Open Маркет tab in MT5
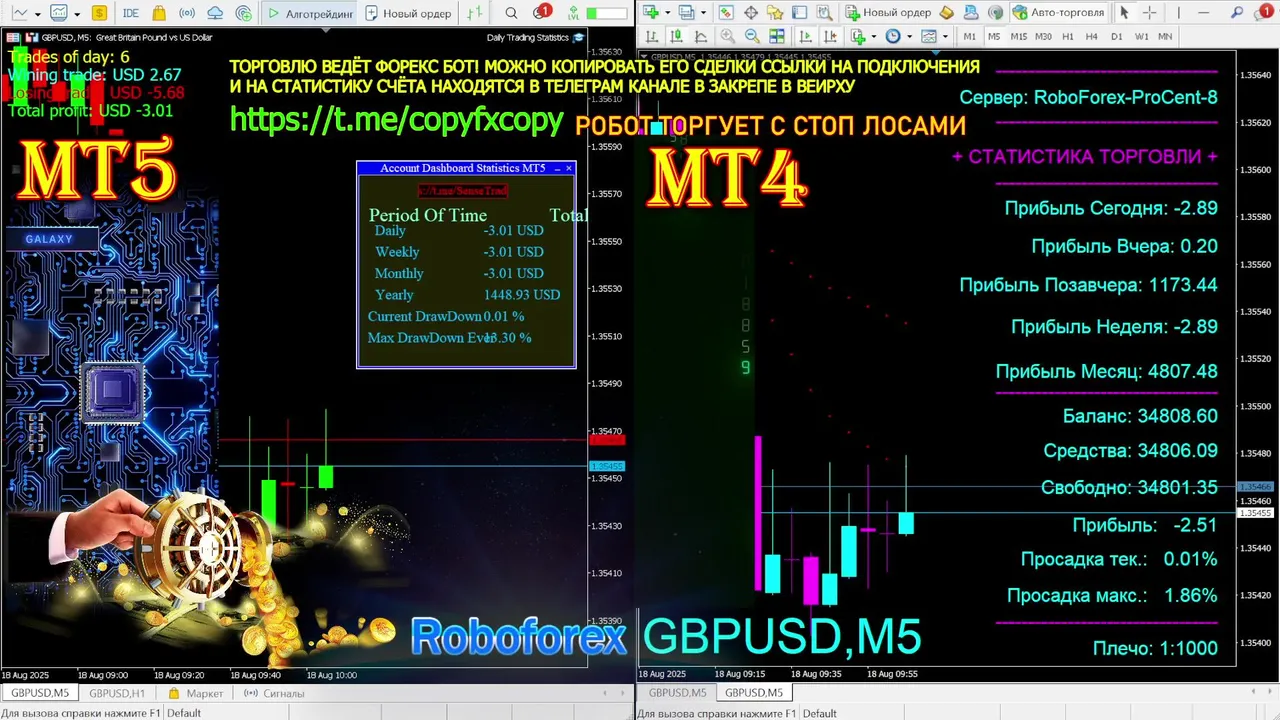This screenshot has width=1280, height=720. pos(196,692)
